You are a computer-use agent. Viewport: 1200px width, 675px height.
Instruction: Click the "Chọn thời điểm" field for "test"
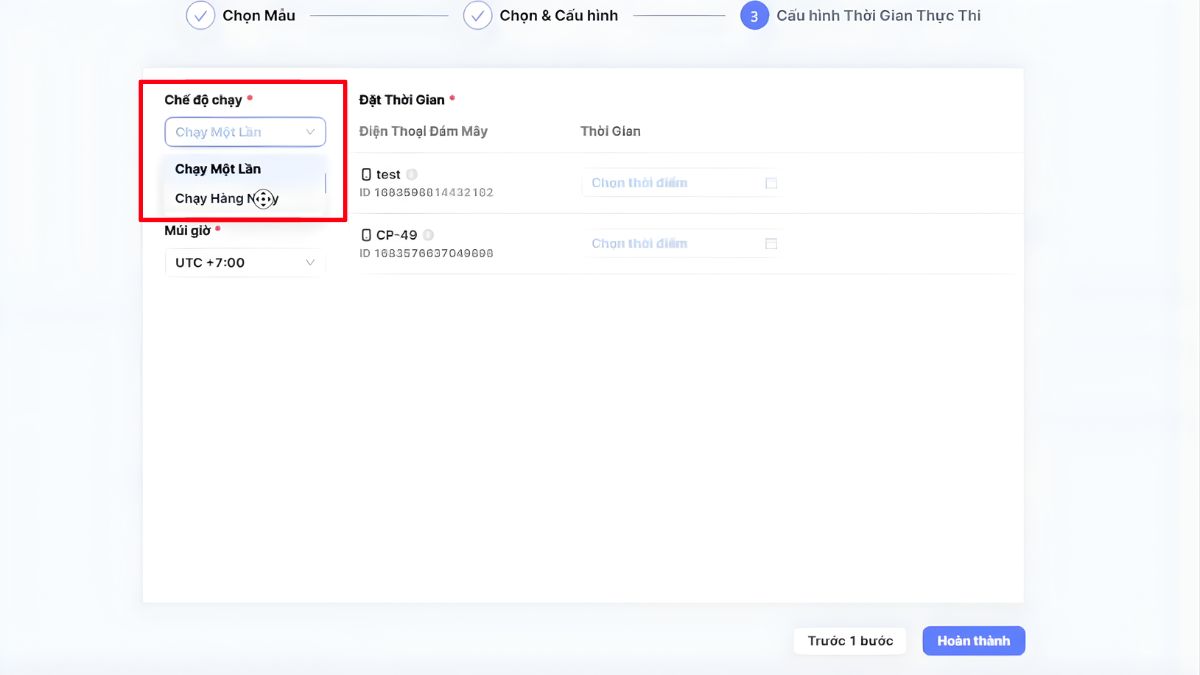(660, 183)
